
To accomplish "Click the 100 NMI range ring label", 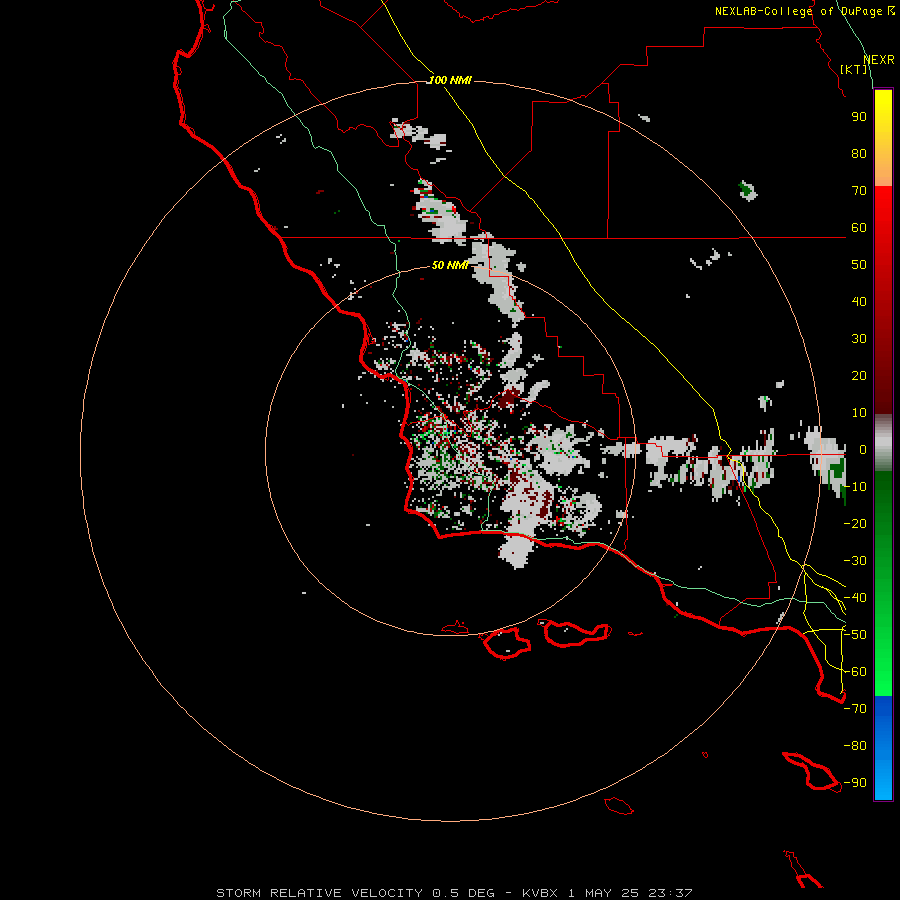I will point(450,80).
